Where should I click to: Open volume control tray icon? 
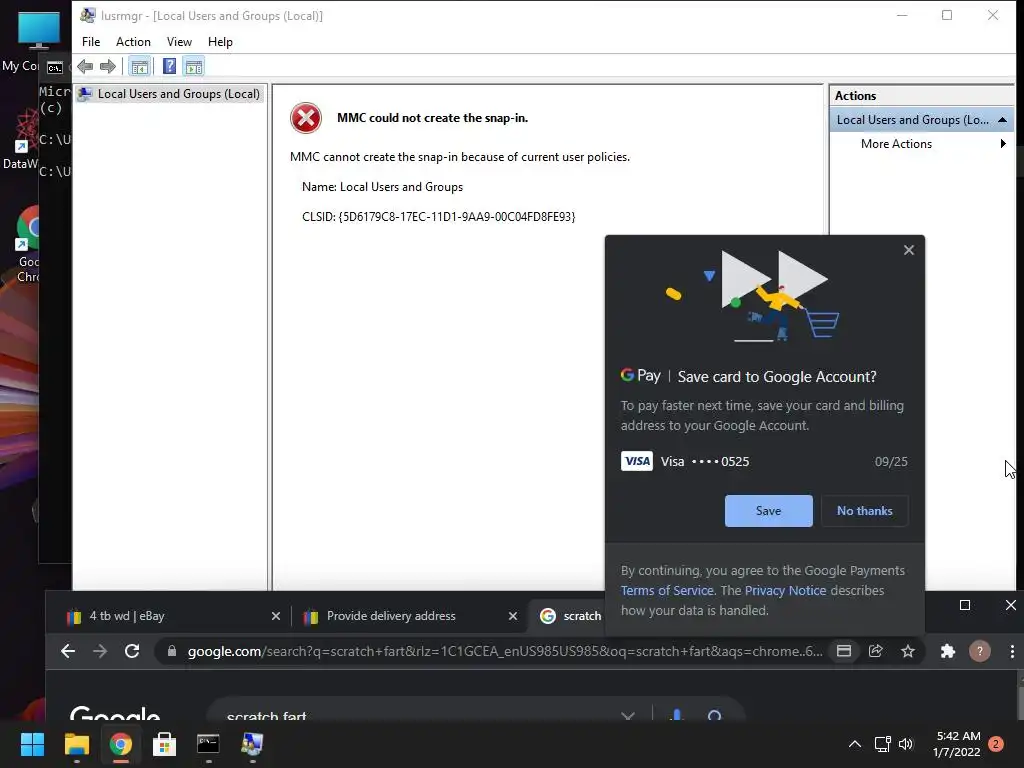click(906, 744)
